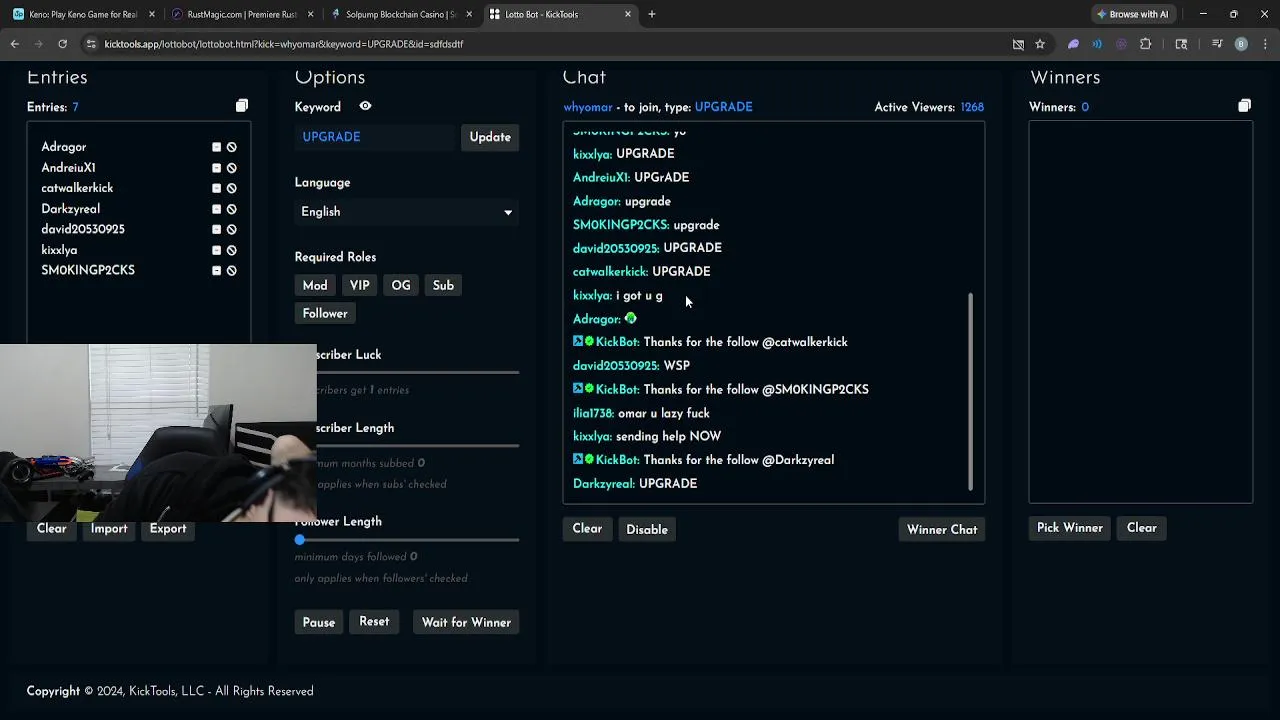Screen dimensions: 1280x720
Task: Click the Follower Length slider handle
Action: click(299, 540)
